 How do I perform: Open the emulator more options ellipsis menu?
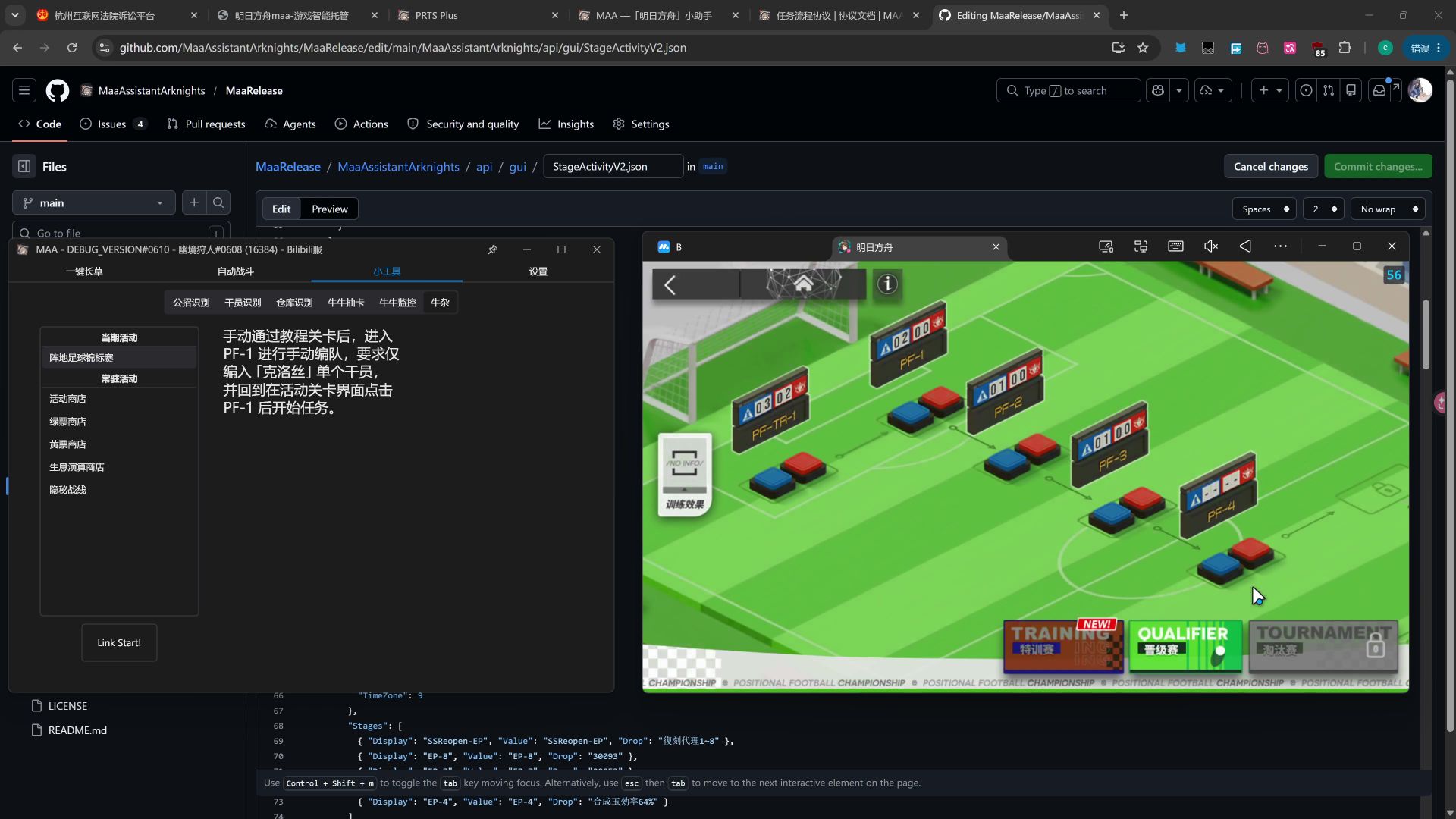(1280, 246)
